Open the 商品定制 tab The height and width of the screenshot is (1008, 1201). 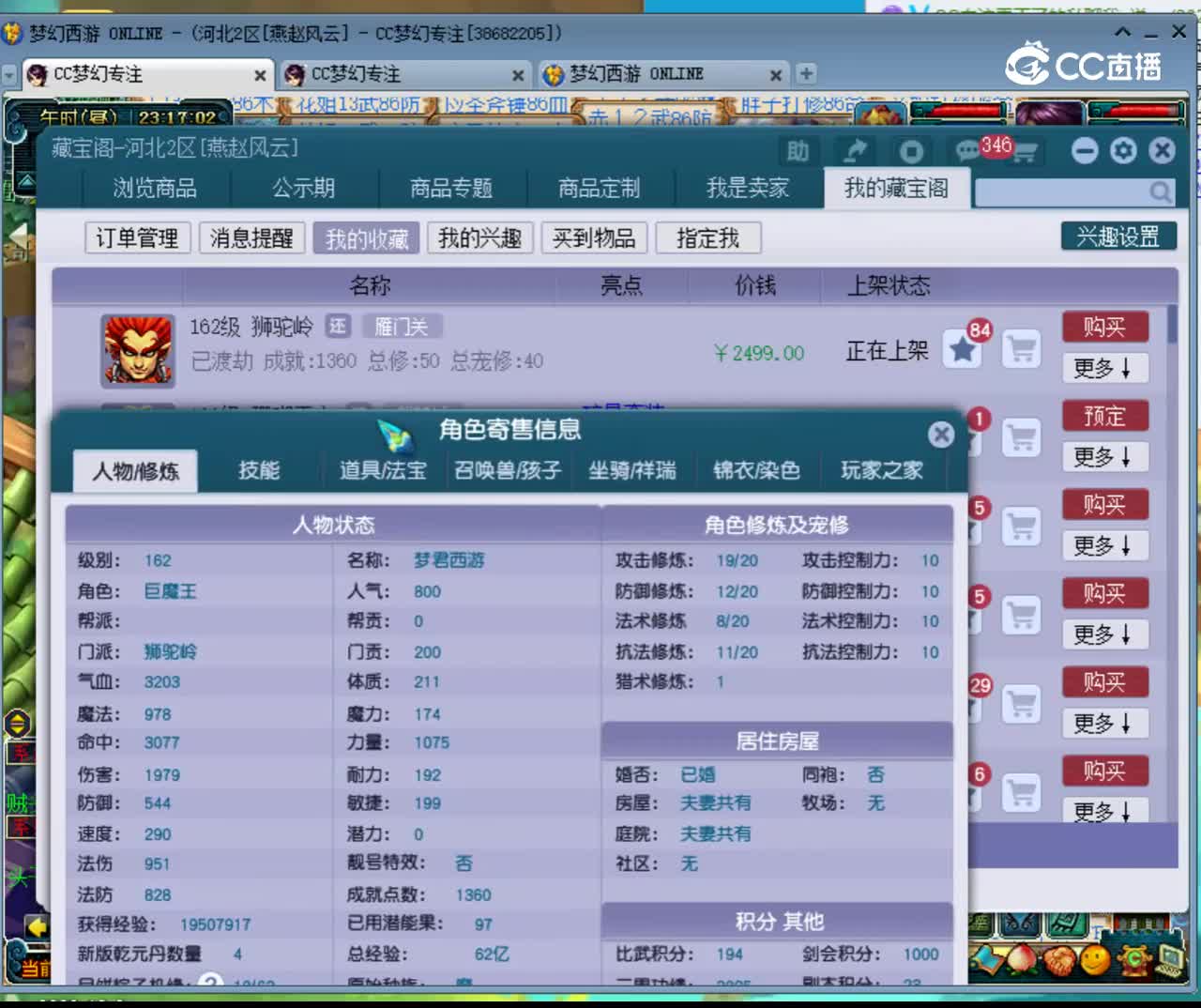pyautogui.click(x=600, y=189)
